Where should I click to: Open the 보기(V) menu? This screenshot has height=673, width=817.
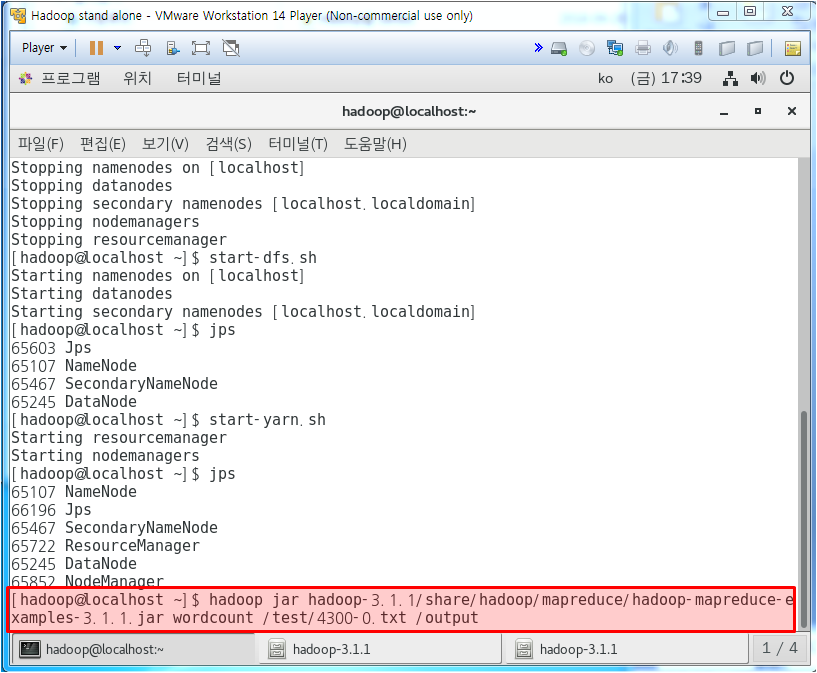coord(165,144)
